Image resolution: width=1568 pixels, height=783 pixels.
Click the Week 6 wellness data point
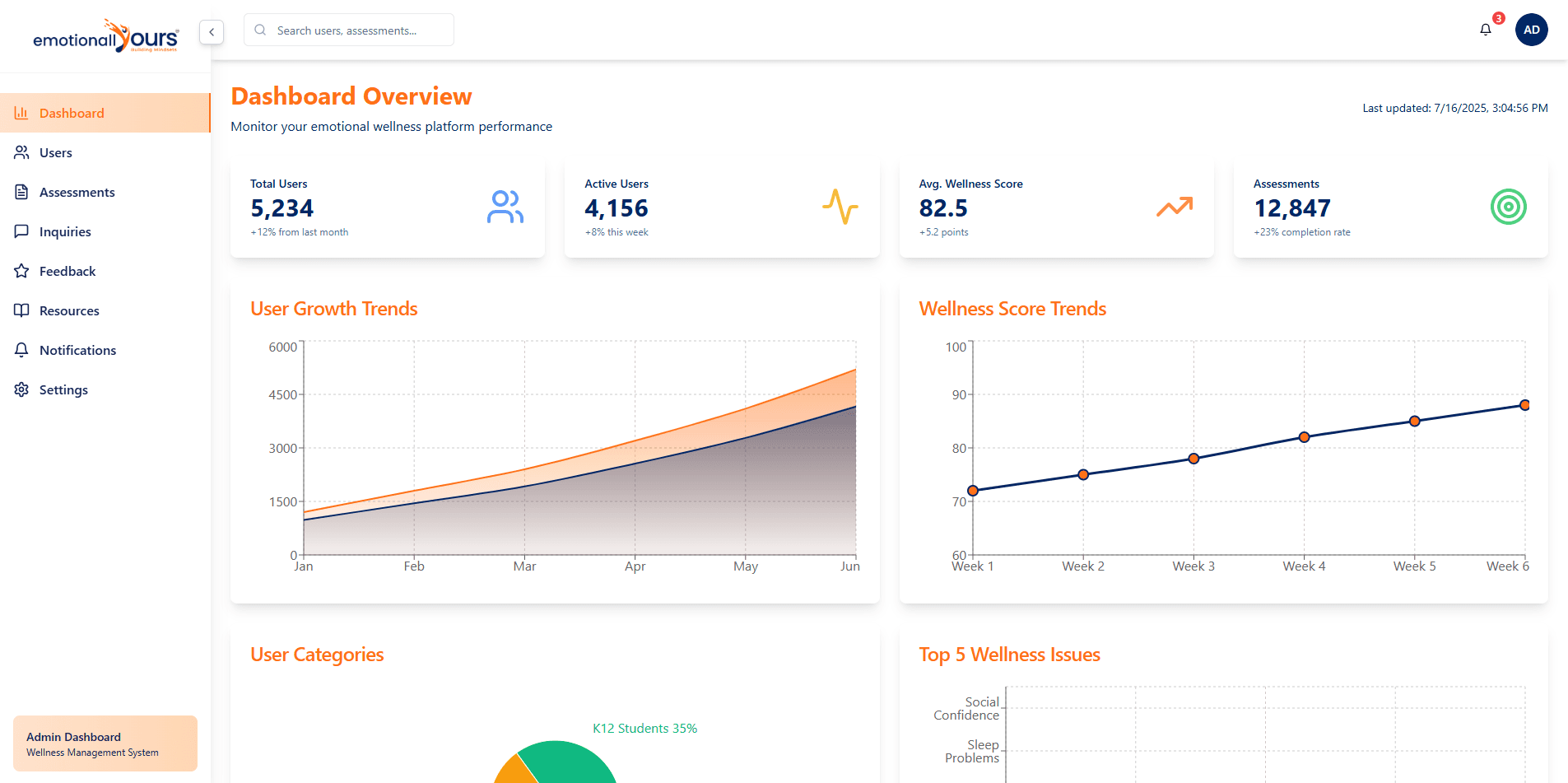point(1524,405)
